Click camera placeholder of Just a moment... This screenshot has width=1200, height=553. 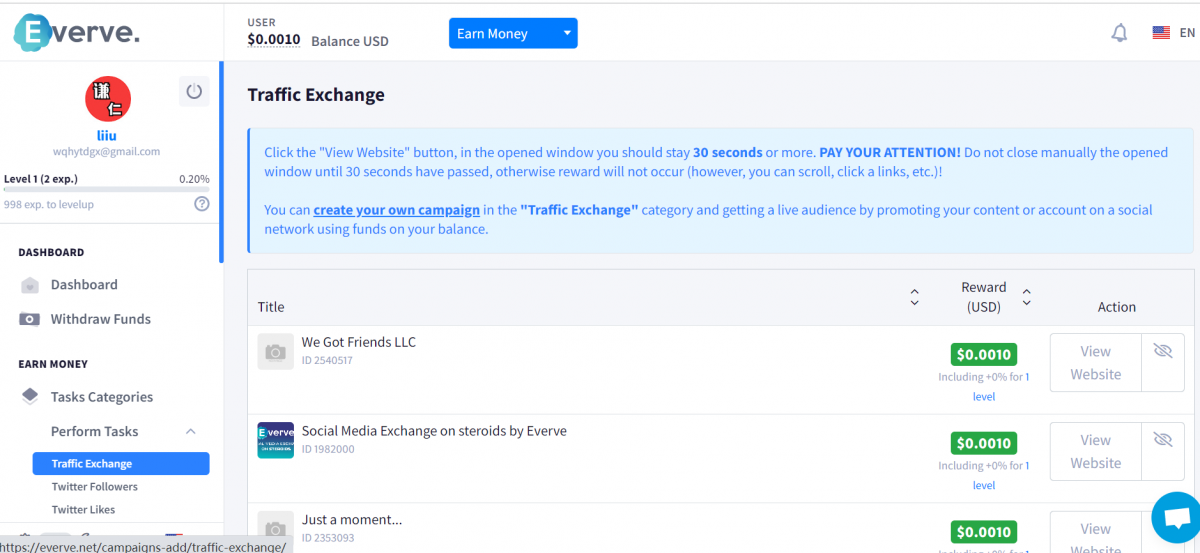pos(276,529)
